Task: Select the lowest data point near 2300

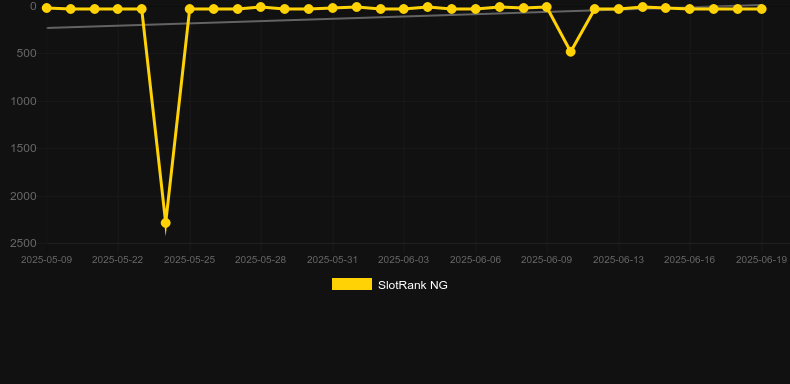Action: [x=165, y=223]
